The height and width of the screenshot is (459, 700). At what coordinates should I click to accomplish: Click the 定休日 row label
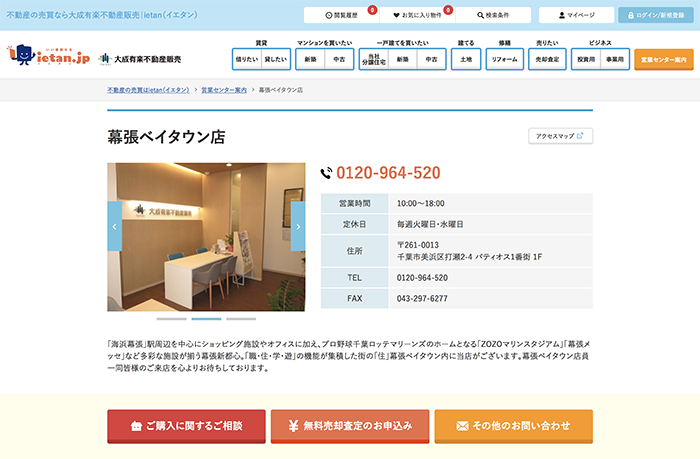click(354, 224)
